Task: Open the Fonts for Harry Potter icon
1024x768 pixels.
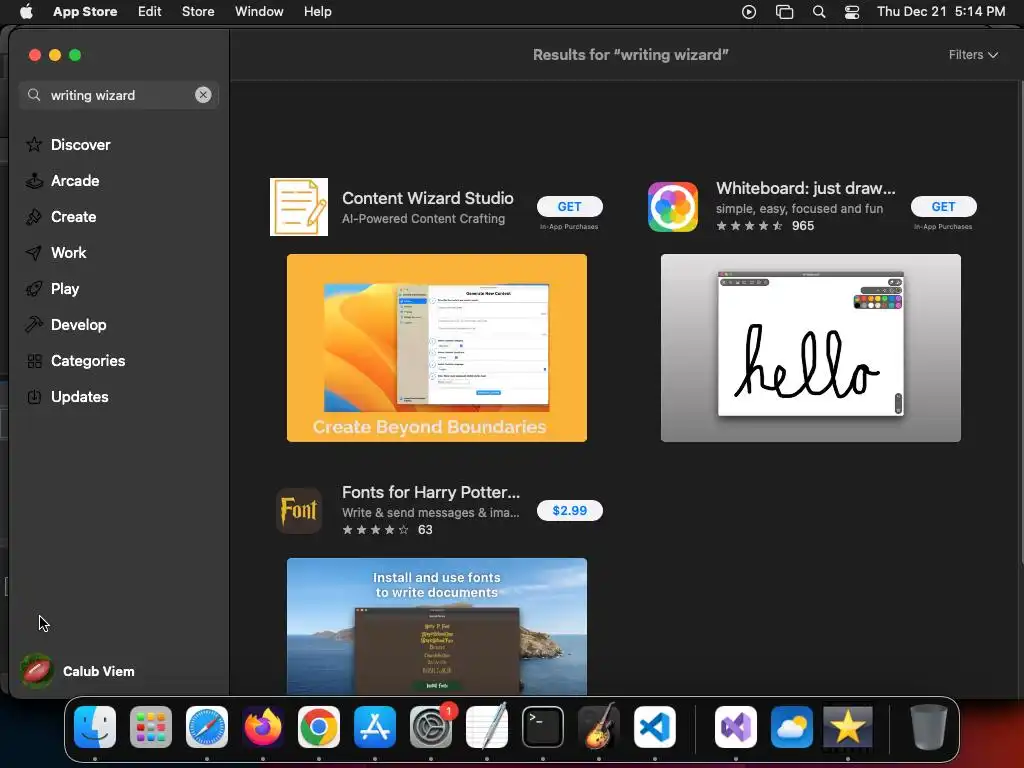Action: coord(299,511)
